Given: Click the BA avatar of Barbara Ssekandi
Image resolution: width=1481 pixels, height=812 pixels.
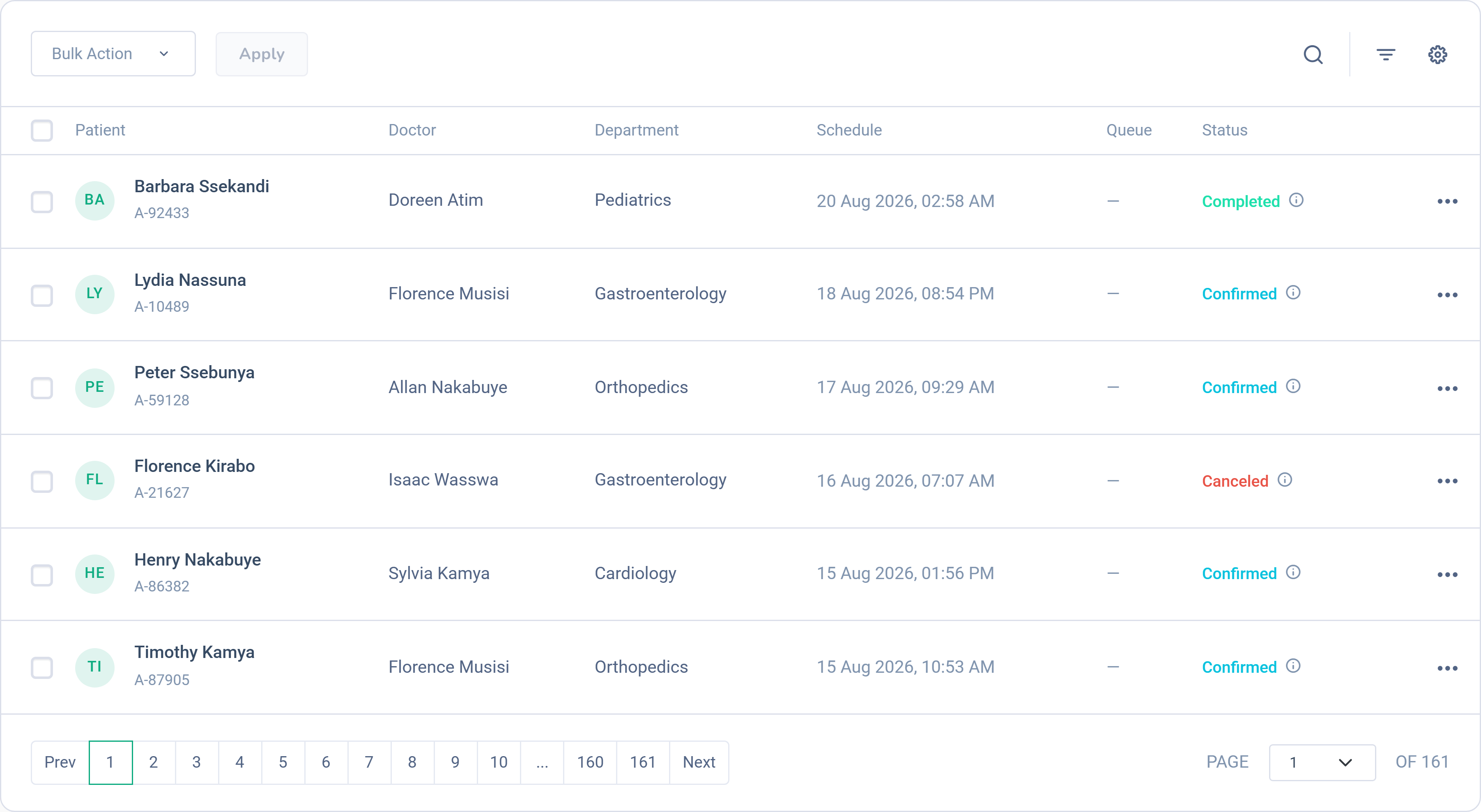Looking at the screenshot, I should [x=95, y=200].
